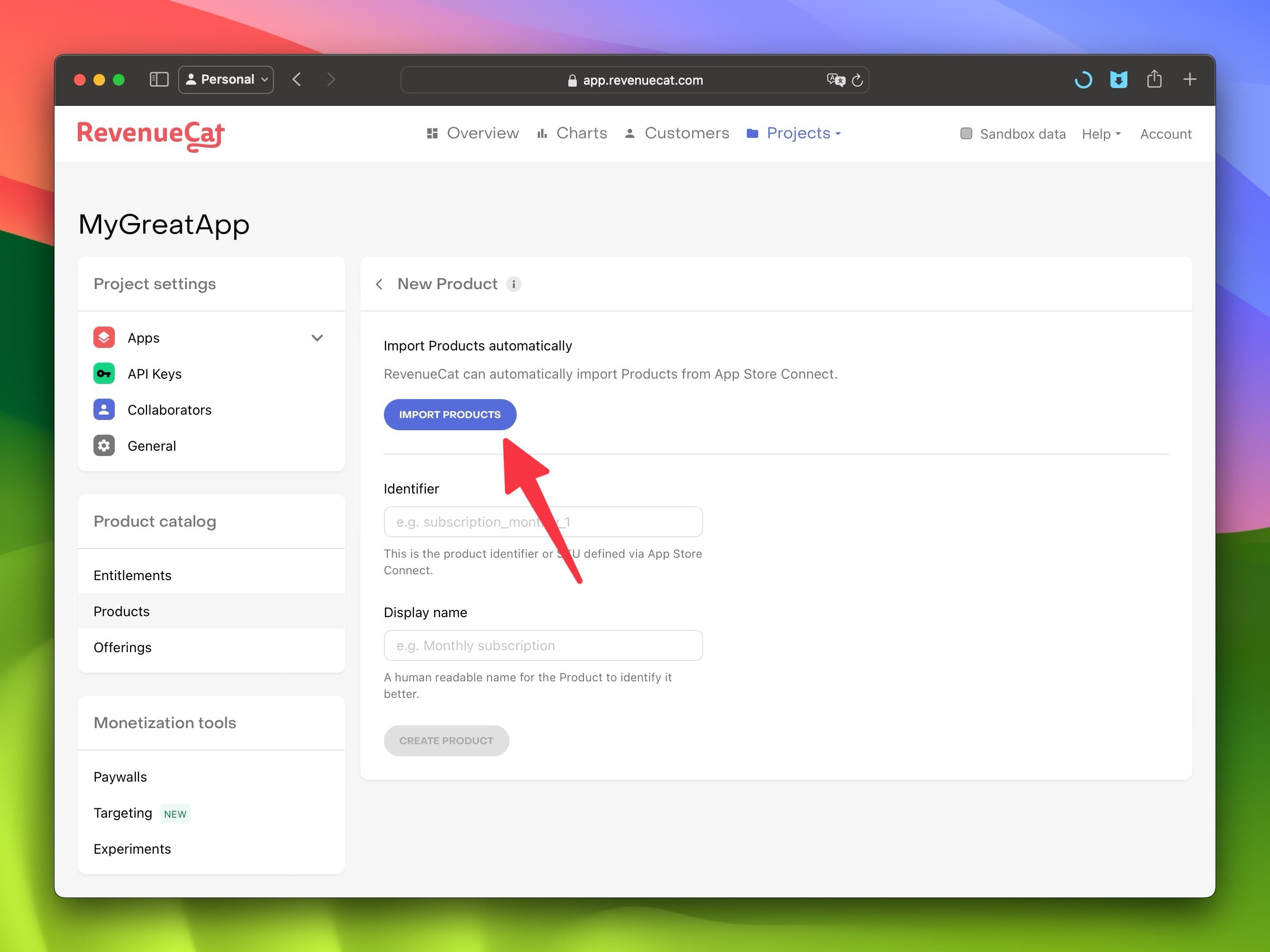
Task: Click the translate icon in address bar
Action: click(x=835, y=80)
